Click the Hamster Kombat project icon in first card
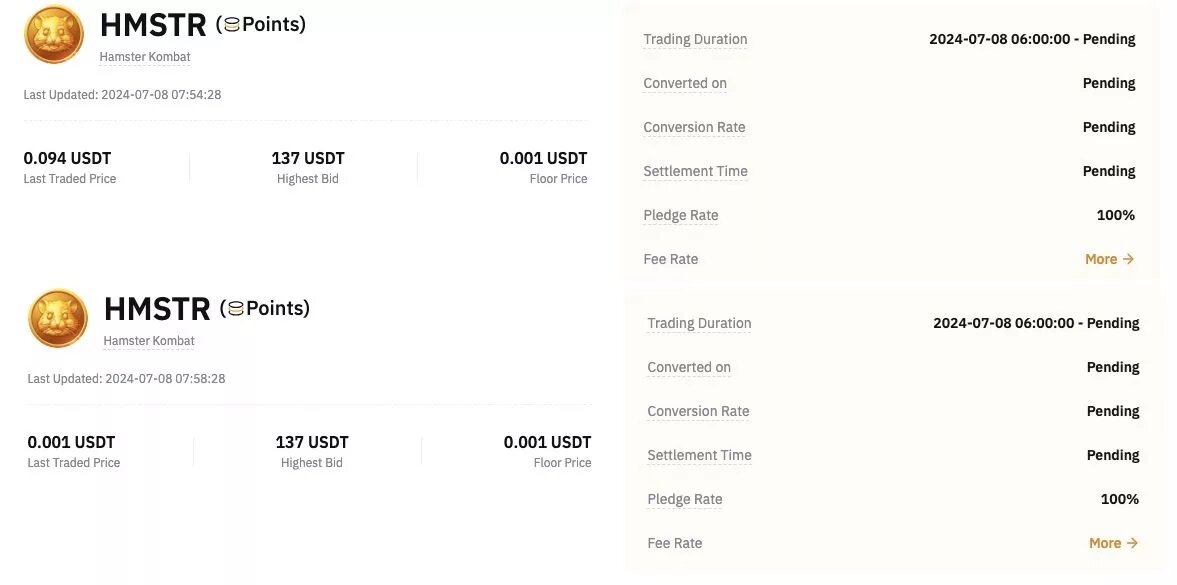1177x585 pixels. (x=53, y=34)
